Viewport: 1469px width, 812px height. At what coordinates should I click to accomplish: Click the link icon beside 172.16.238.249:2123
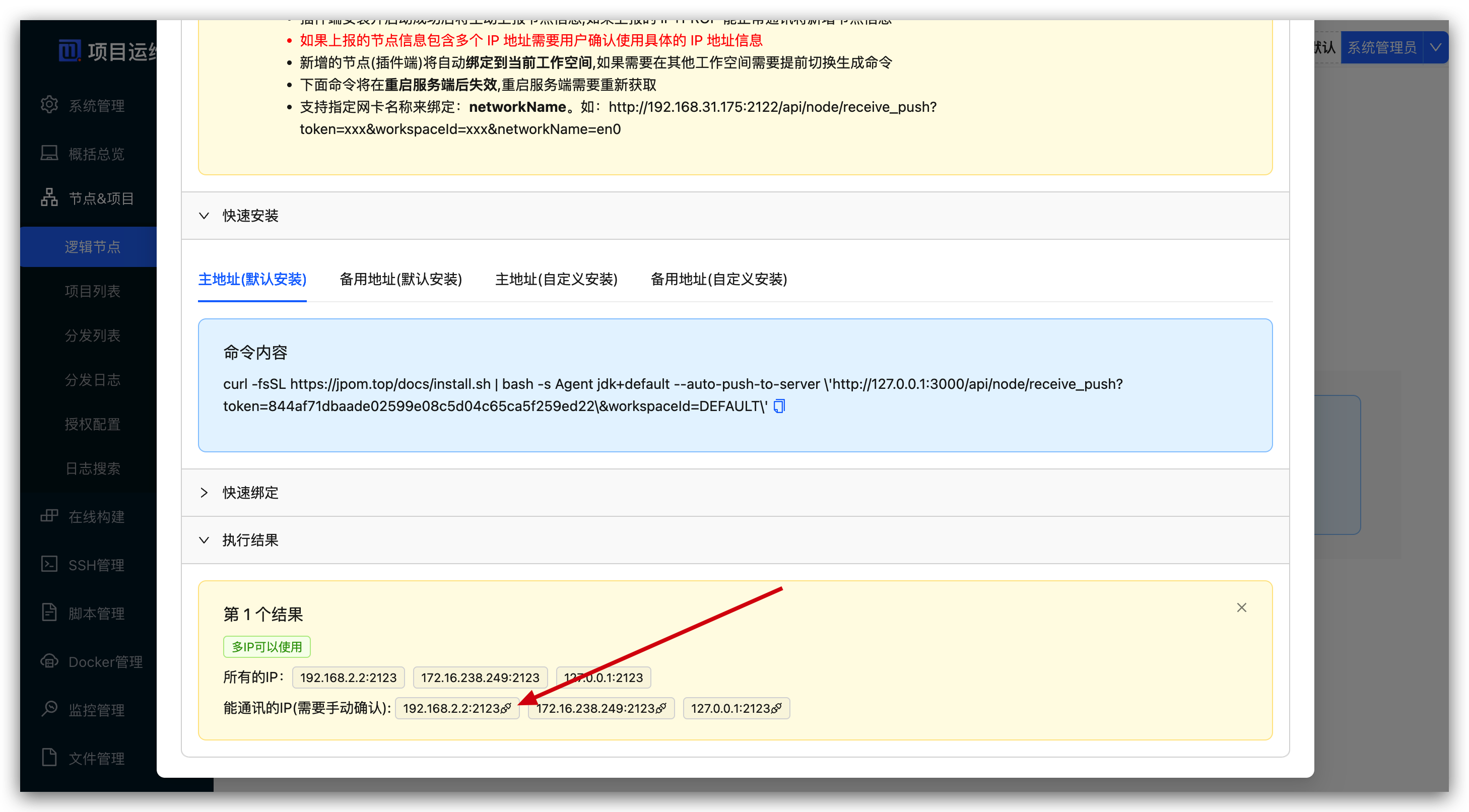661,708
